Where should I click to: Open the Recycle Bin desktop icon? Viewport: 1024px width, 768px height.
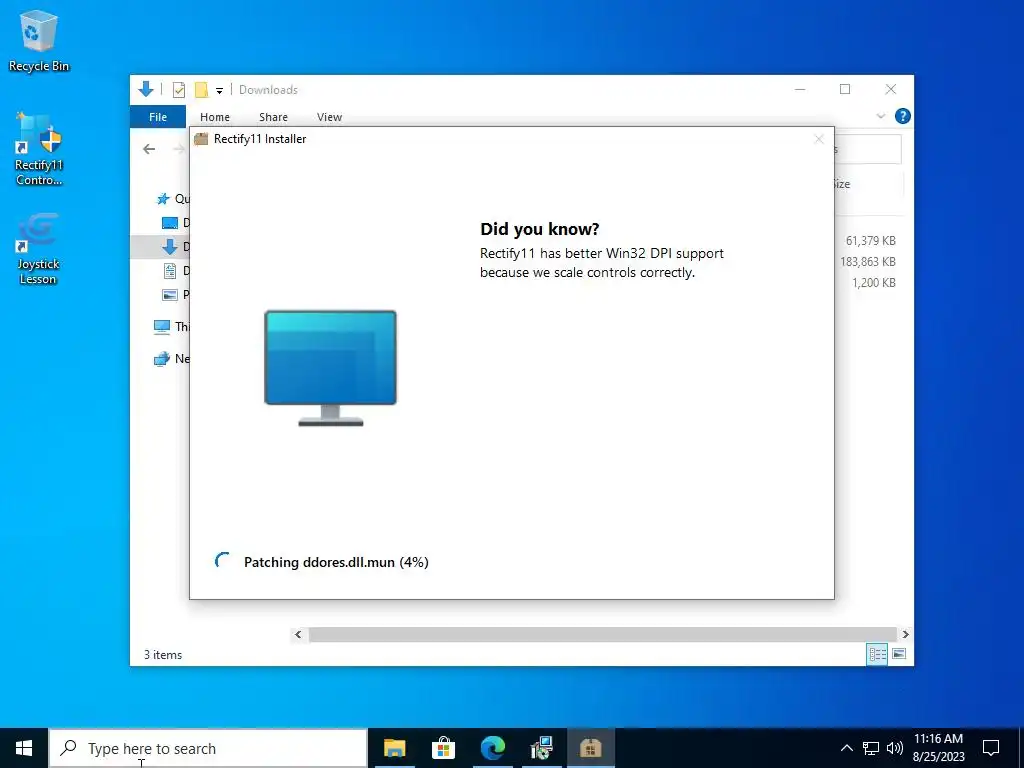click(x=39, y=41)
